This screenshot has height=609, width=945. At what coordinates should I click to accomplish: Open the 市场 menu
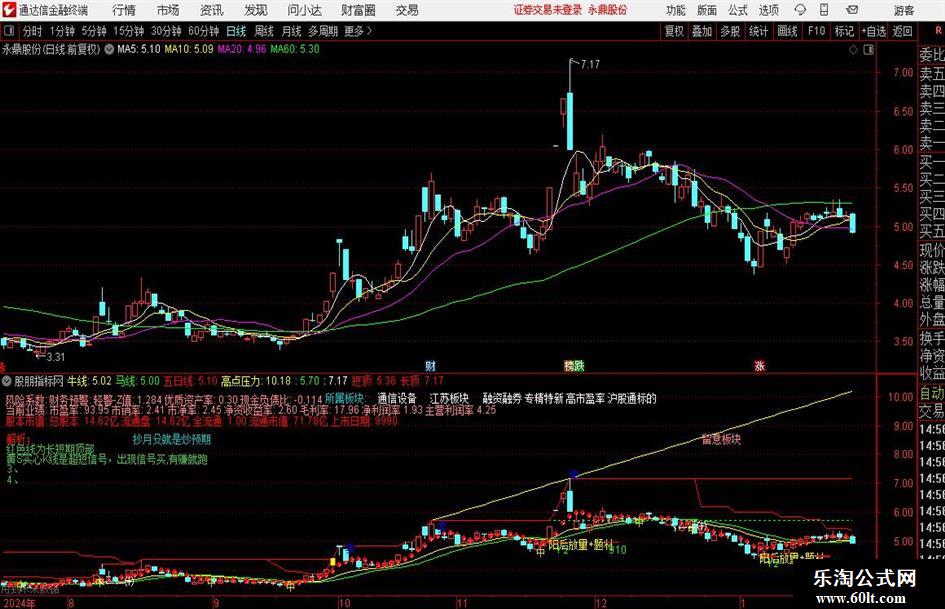(x=168, y=10)
